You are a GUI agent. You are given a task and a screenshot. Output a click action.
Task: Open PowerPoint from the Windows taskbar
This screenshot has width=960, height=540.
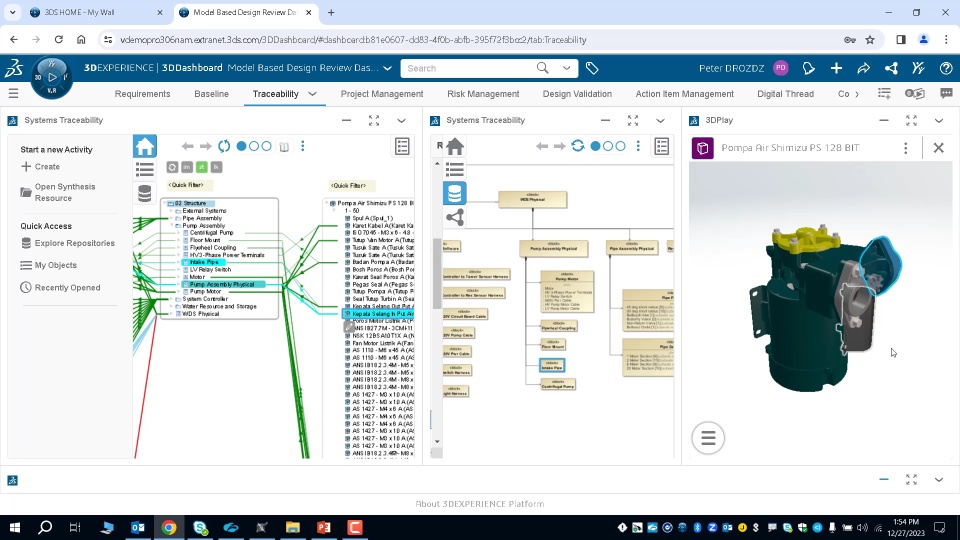pos(324,527)
